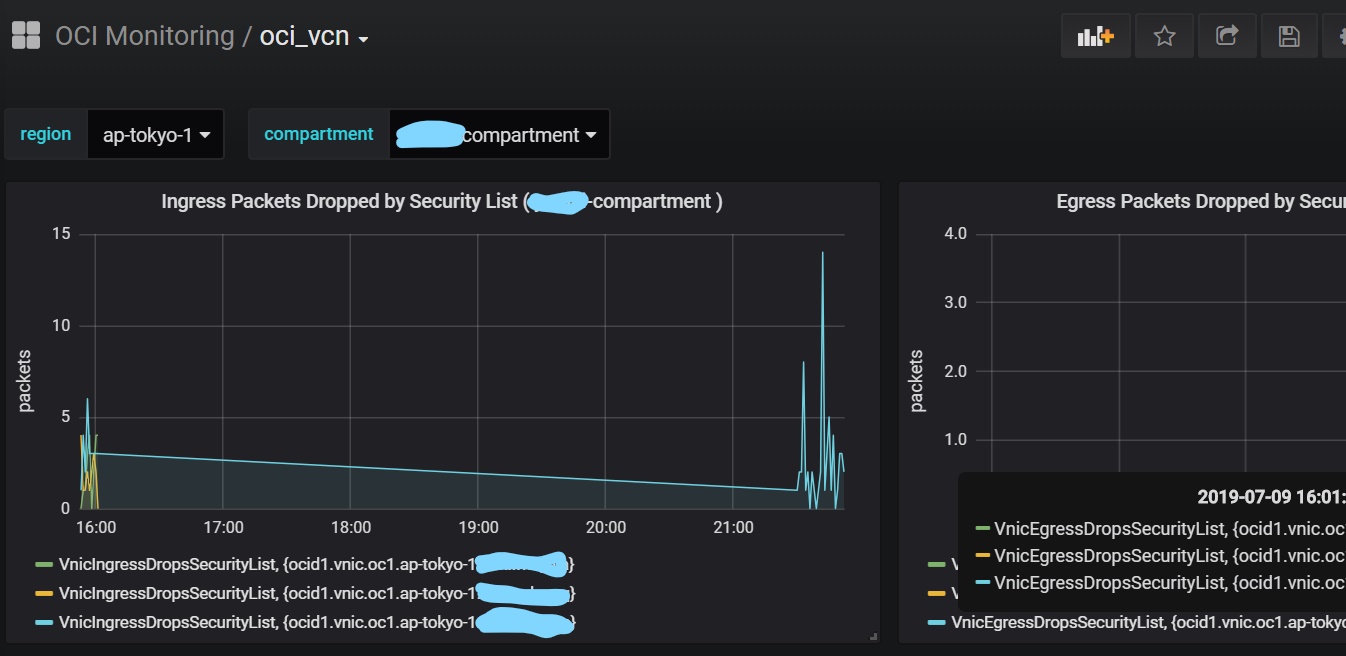Click the 16:00 tick on Ingress x-axis
The width and height of the screenshot is (1346, 656).
(95, 527)
